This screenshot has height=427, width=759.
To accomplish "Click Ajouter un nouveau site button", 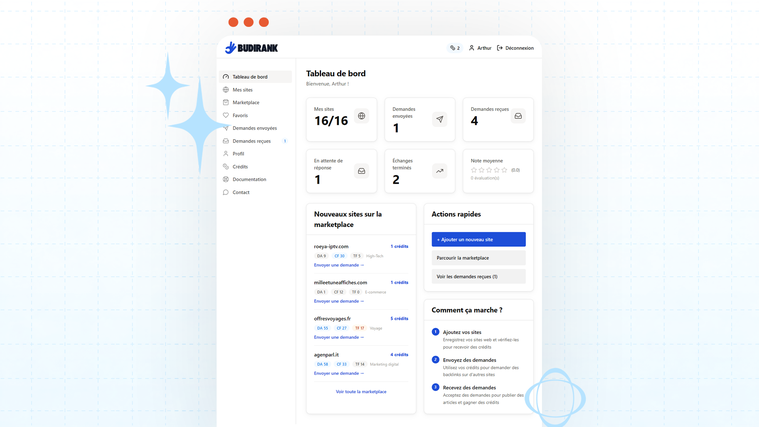I will click(x=479, y=239).
